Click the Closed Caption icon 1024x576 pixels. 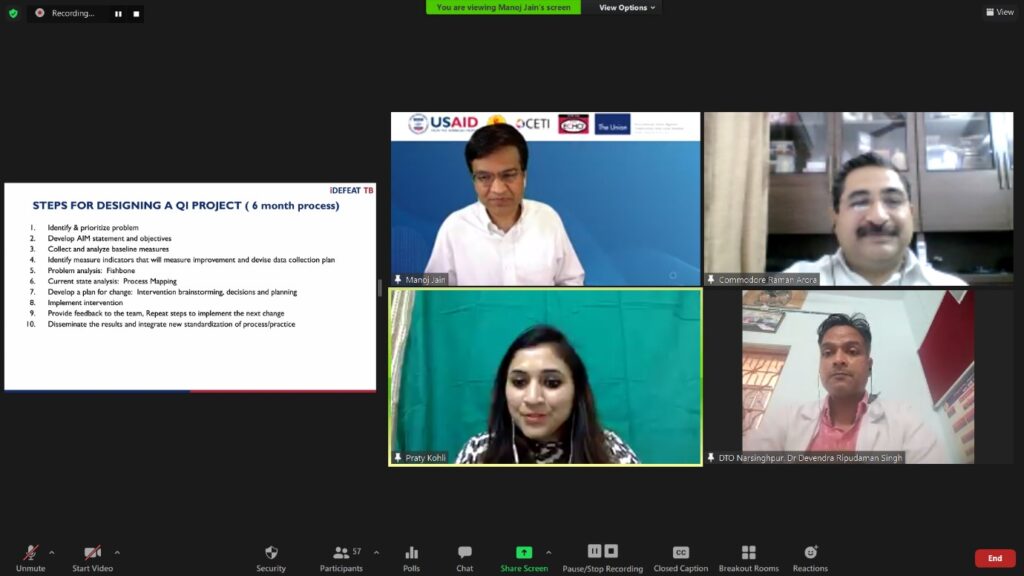(x=680, y=553)
